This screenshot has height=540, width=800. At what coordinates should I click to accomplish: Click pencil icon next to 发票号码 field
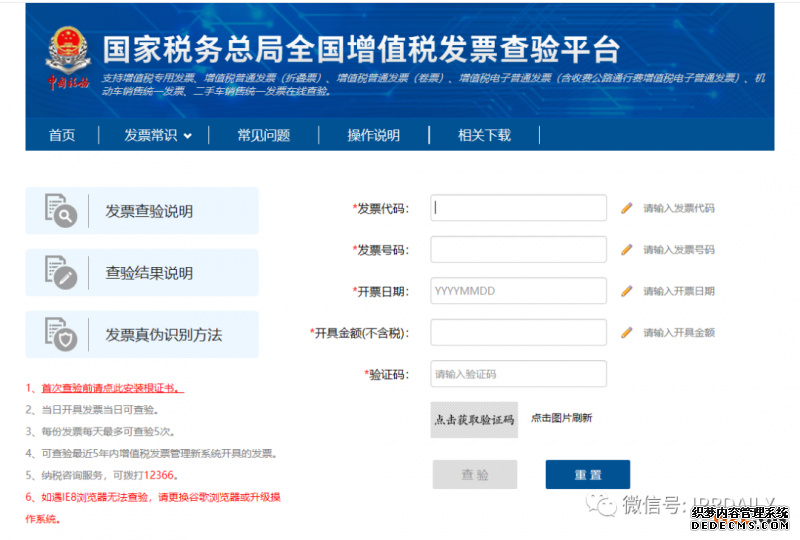627,249
